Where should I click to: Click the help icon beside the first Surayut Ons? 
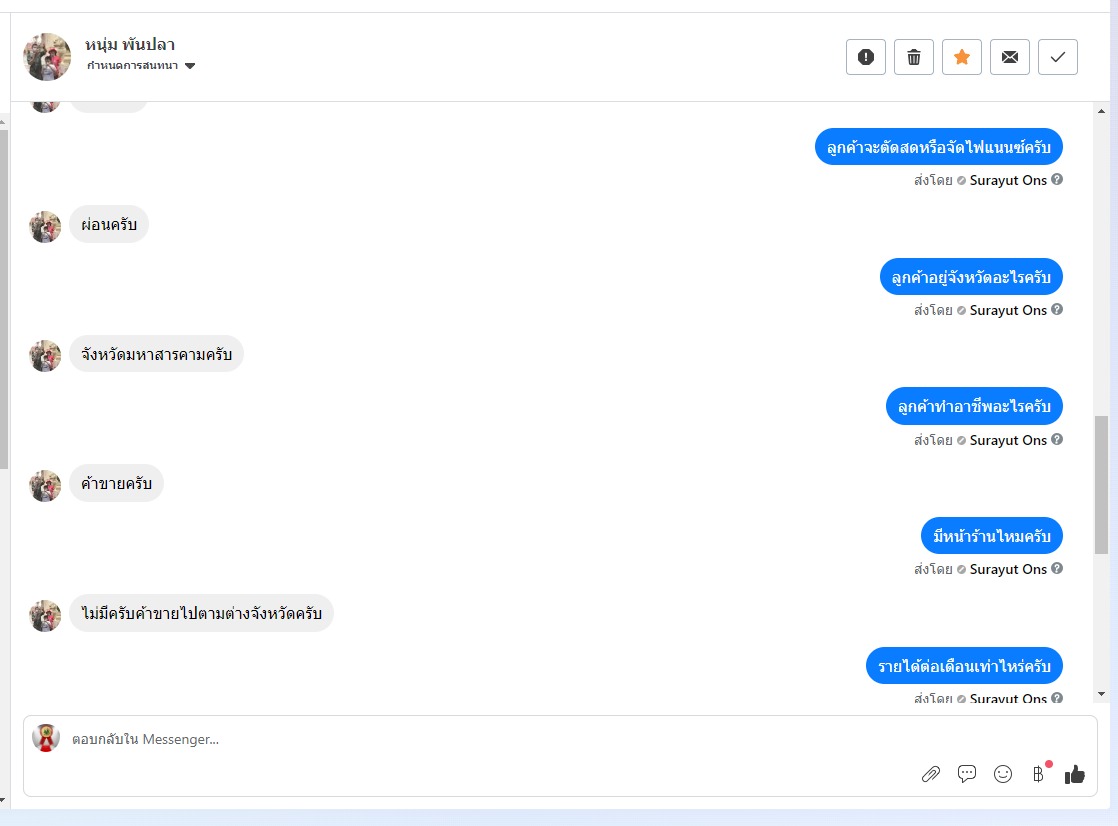[1057, 180]
